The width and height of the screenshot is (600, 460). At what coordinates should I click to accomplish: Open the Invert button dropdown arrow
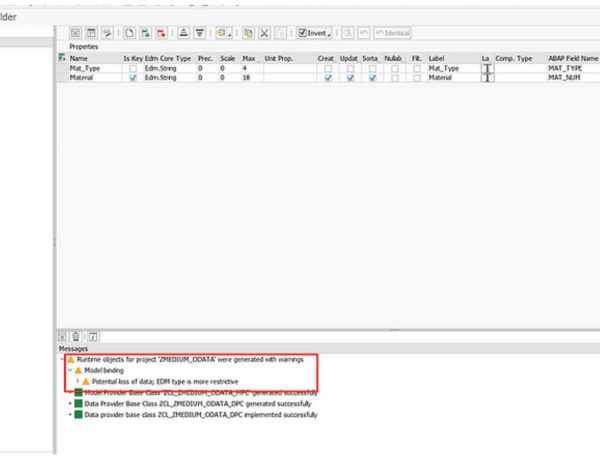click(x=329, y=35)
